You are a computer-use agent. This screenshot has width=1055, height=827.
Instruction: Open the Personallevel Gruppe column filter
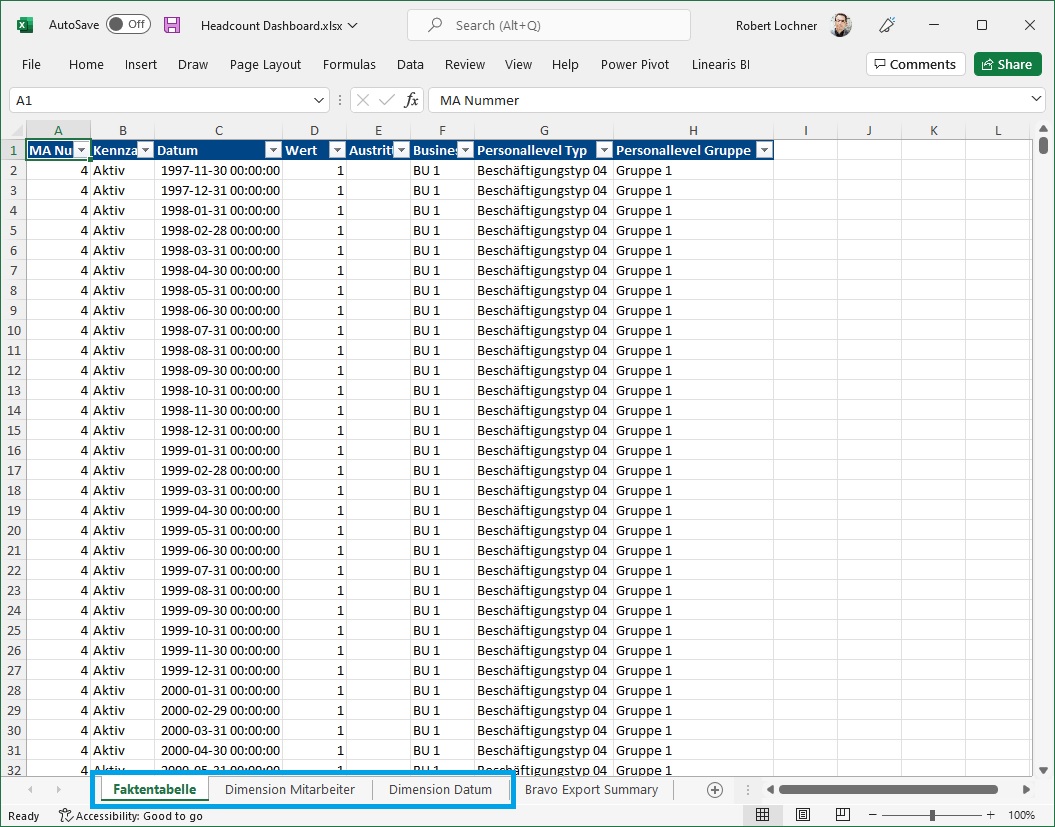(764, 149)
